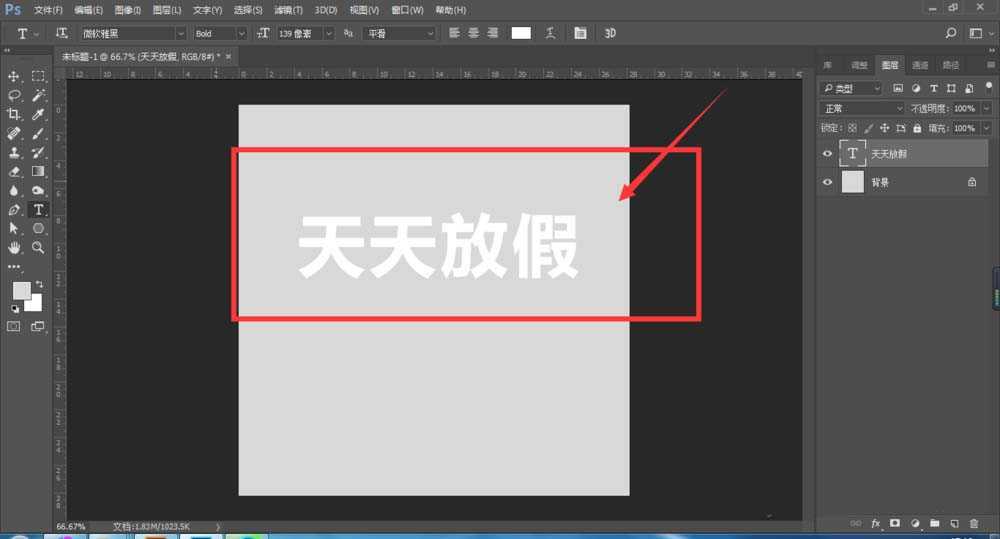
Task: Toggle visibility of the 背景 layer
Action: pyautogui.click(x=827, y=183)
